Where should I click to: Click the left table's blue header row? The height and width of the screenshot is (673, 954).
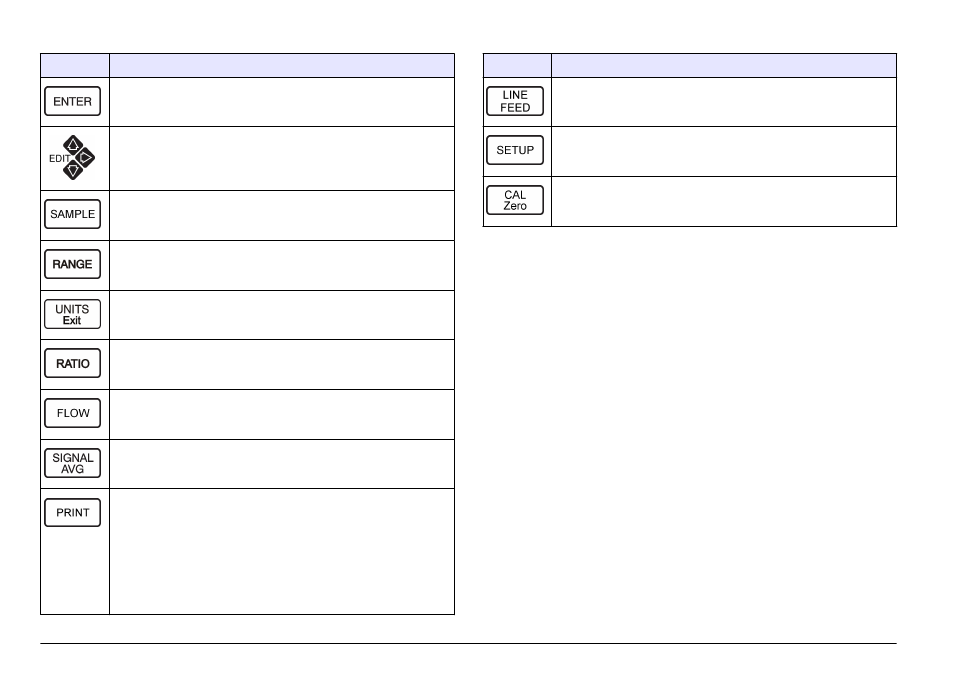tap(248, 65)
